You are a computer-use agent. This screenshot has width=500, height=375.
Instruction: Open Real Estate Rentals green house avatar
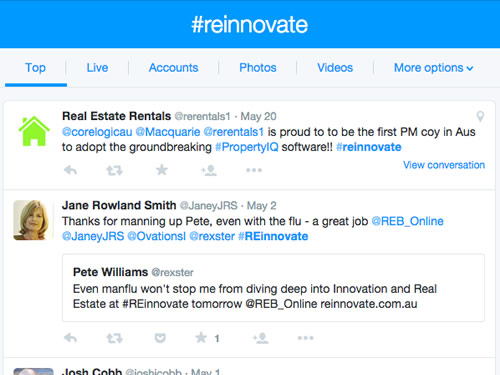[34, 131]
